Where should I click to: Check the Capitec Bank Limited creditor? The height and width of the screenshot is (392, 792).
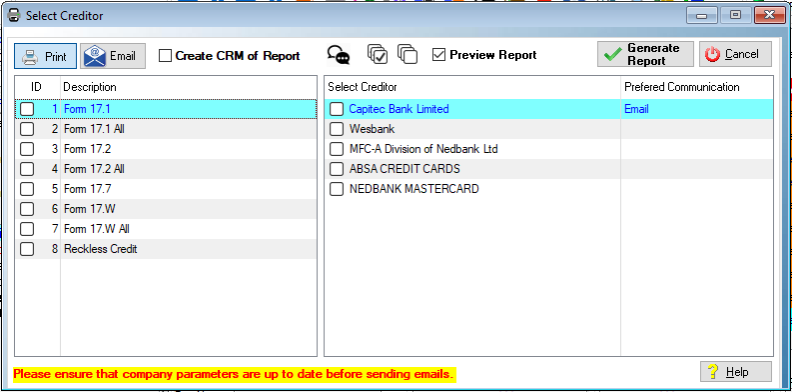point(336,109)
